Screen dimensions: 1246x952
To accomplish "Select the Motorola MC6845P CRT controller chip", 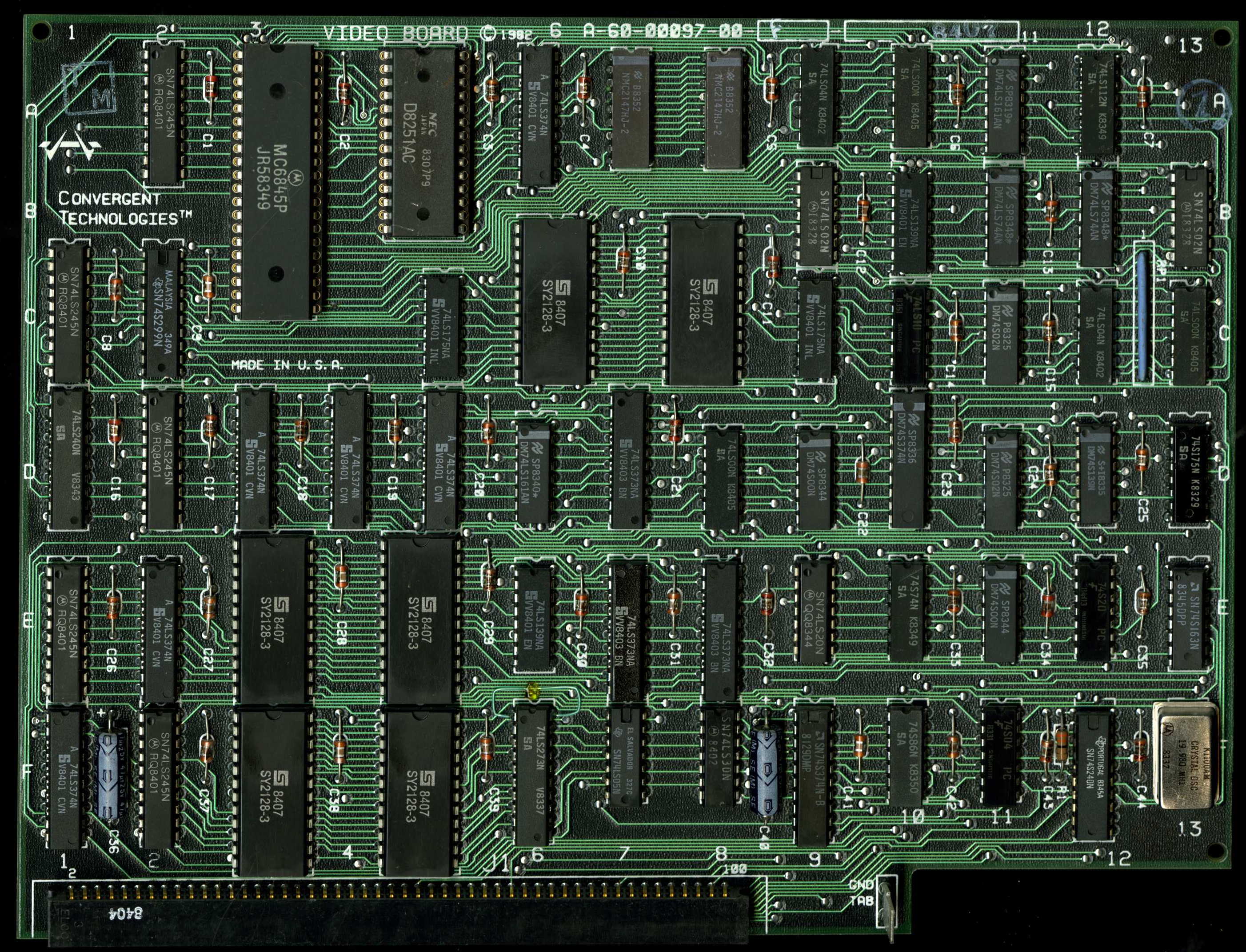I will (x=278, y=181).
